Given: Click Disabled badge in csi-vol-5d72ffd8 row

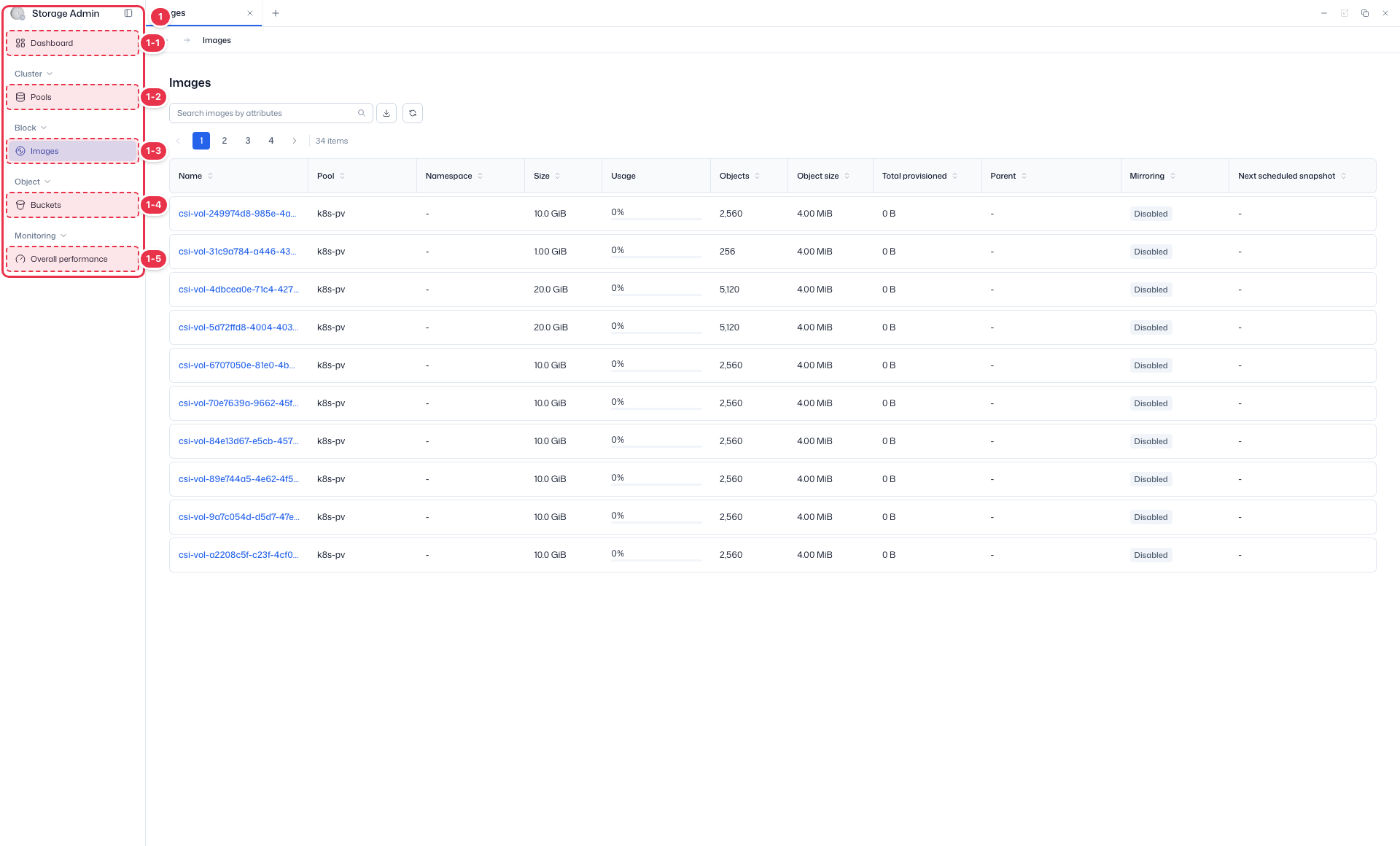Looking at the screenshot, I should pos(1151,327).
